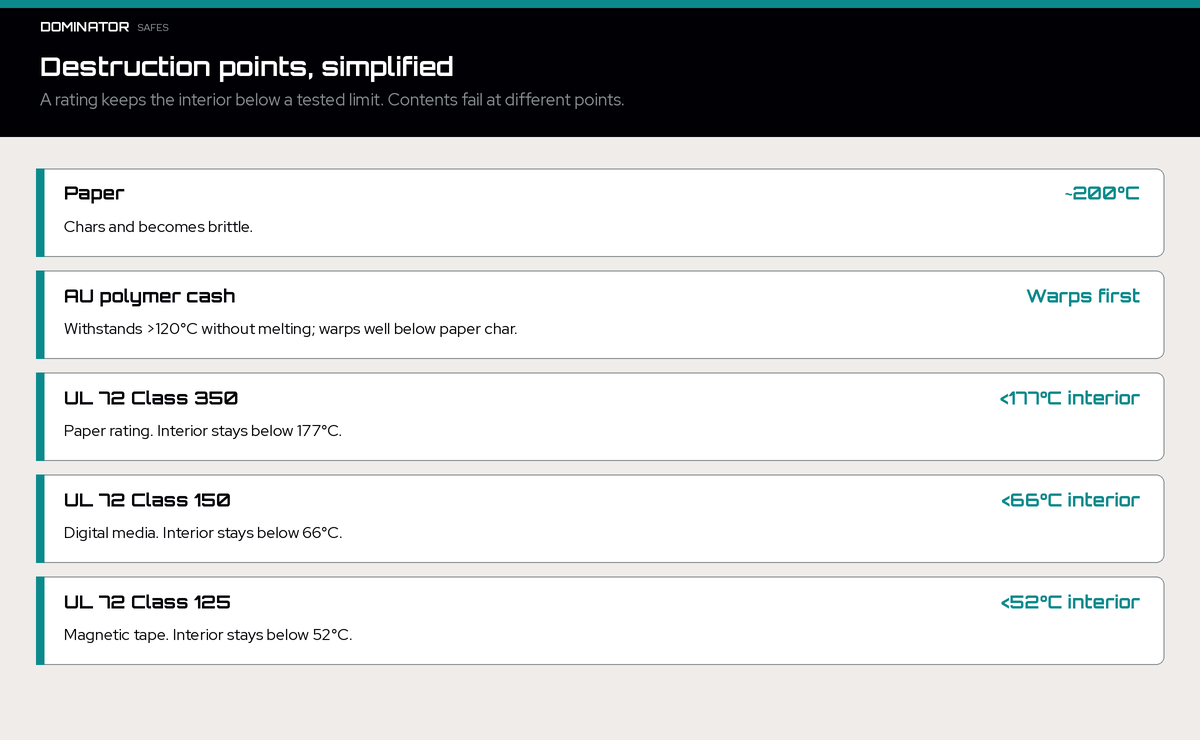
Task: Click the 'Warps first' label
Action: pos(1083,296)
